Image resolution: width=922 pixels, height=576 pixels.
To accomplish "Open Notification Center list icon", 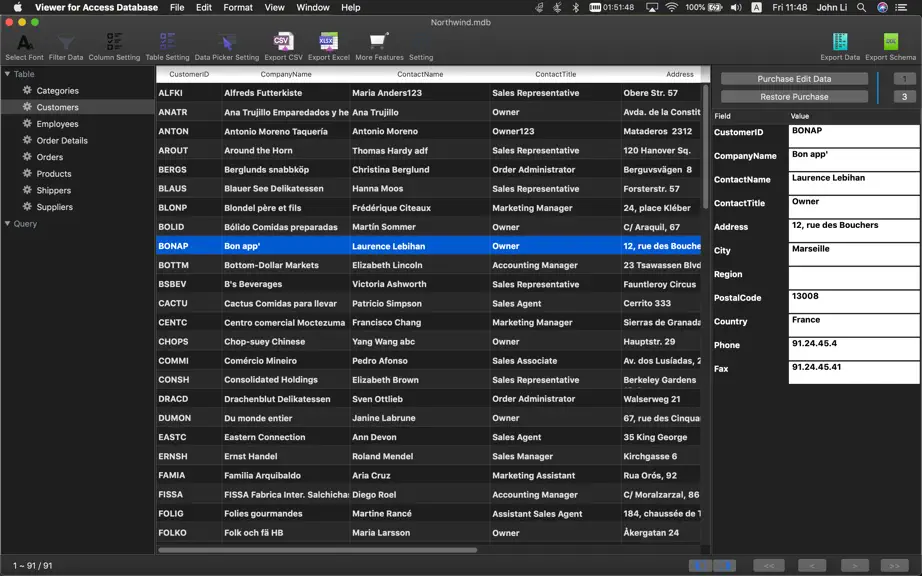I will pos(901,7).
